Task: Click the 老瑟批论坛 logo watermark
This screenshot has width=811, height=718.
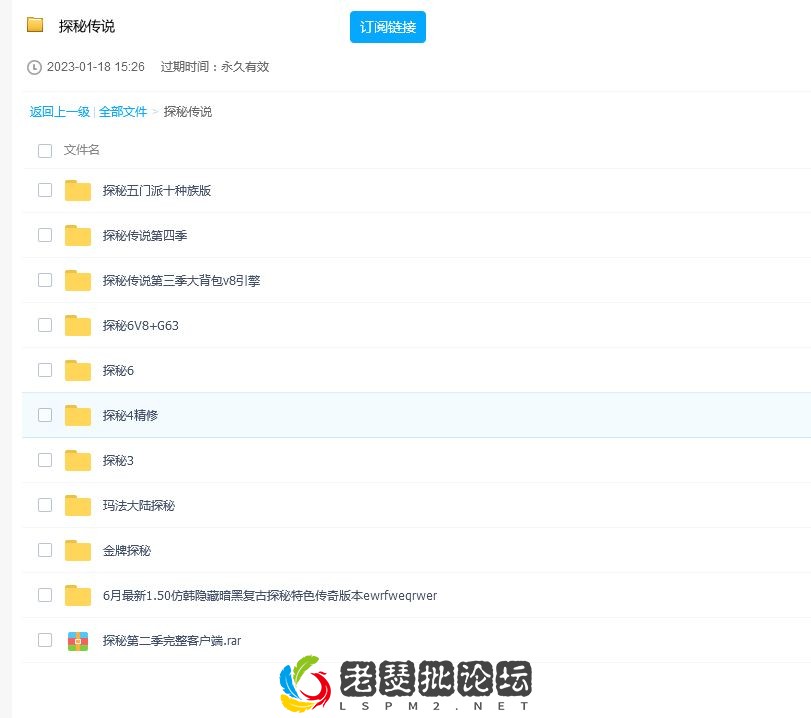Action: (405, 683)
